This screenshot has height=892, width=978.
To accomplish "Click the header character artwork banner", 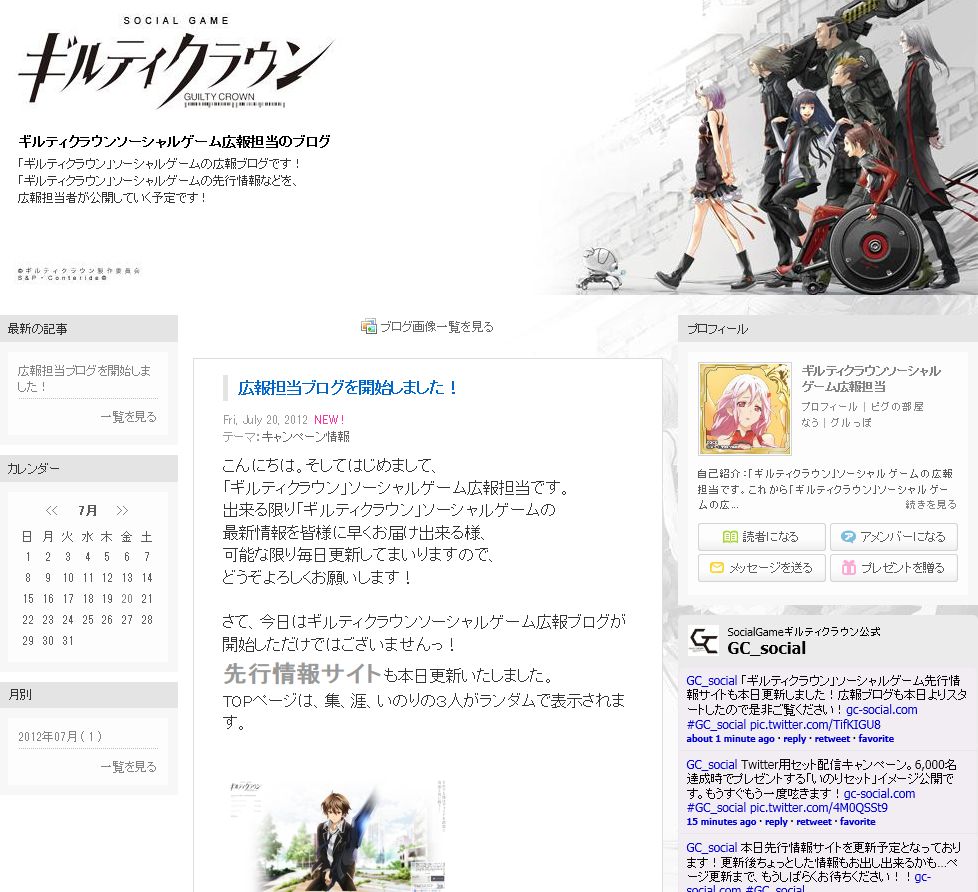I will click(x=761, y=147).
